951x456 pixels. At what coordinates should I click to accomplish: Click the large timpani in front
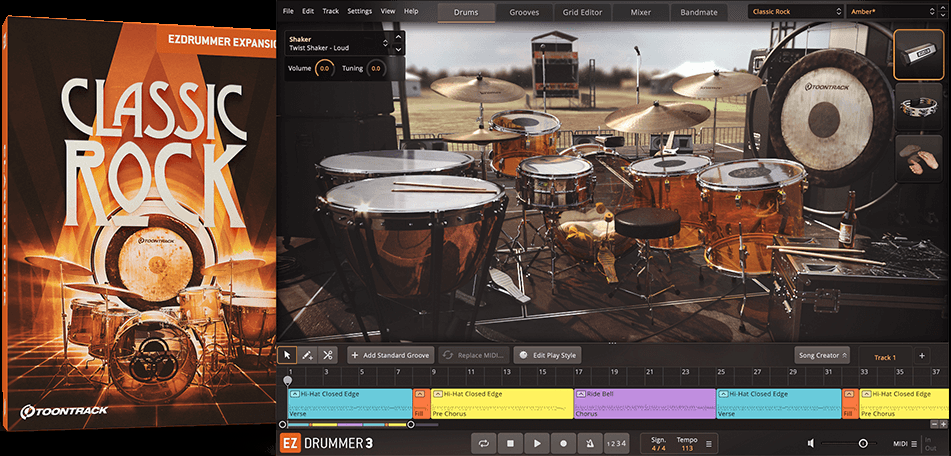click(412, 233)
